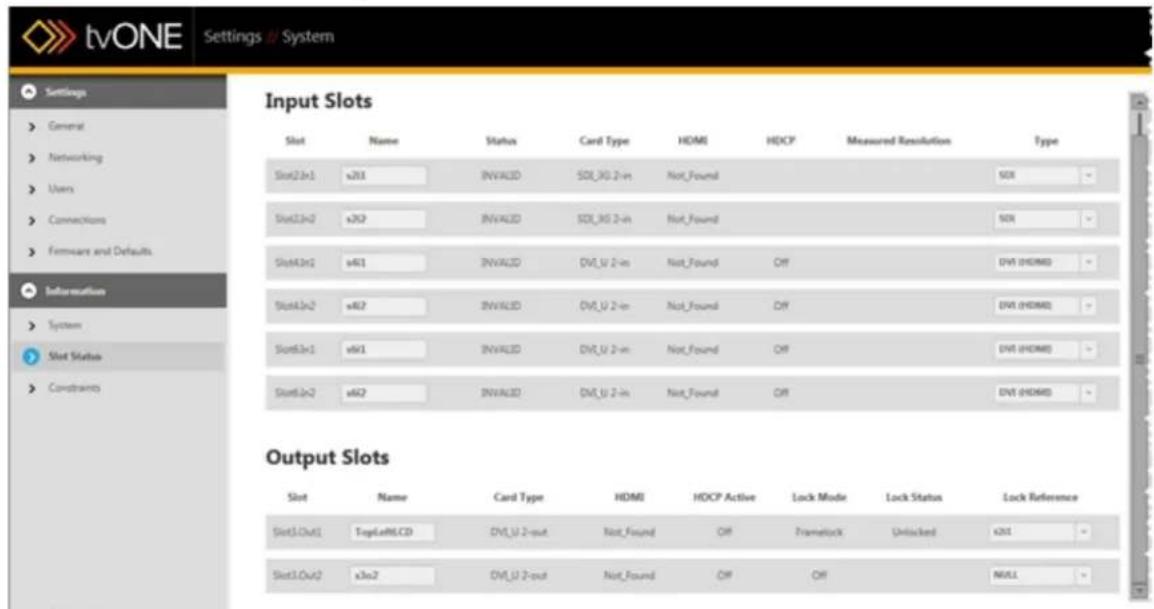Screen dimensions: 1154x609
Task: Select Slot Status in the sidebar
Action: [x=75, y=356]
